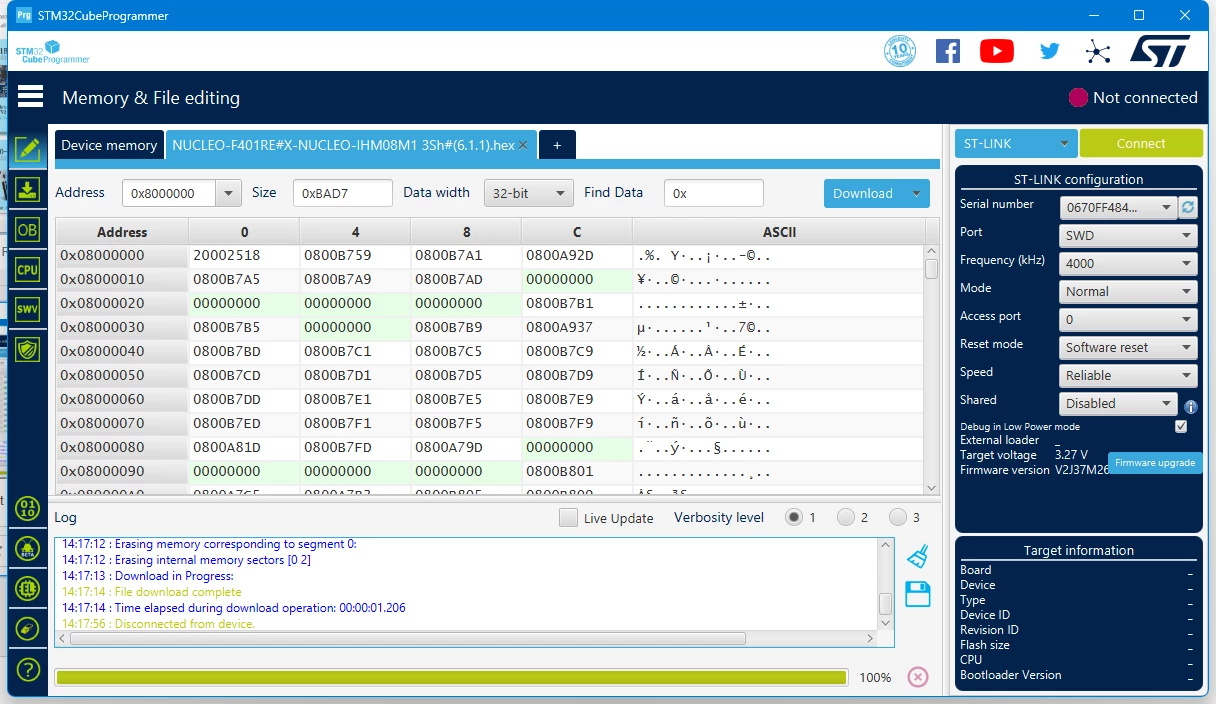Clear the log with broom icon
1216x704 pixels.
tap(917, 556)
